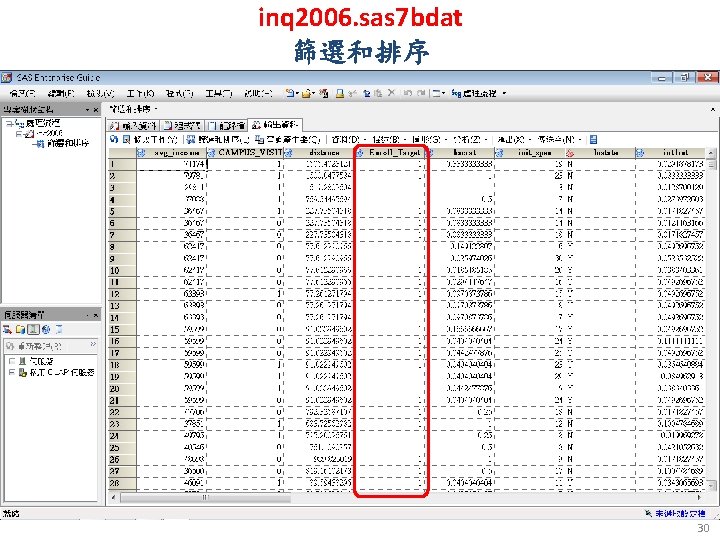Switch to the Input Data tab
This screenshot has height=540, width=720.
(134, 125)
